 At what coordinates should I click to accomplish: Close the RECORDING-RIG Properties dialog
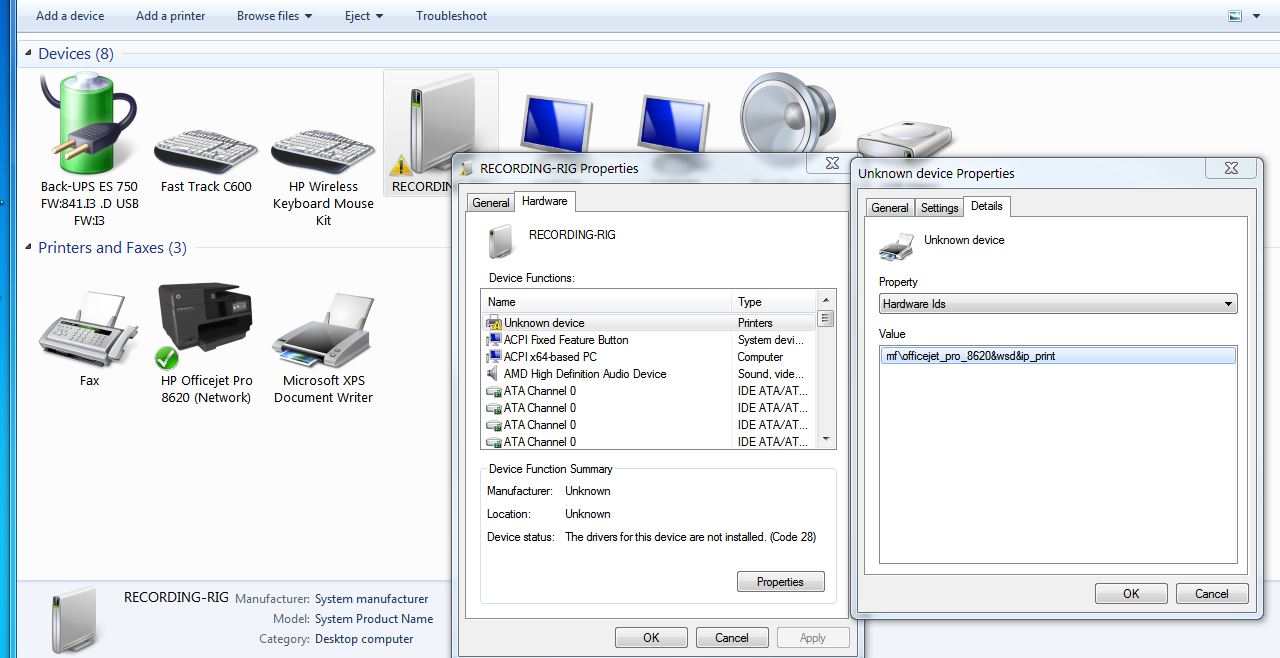tap(831, 162)
